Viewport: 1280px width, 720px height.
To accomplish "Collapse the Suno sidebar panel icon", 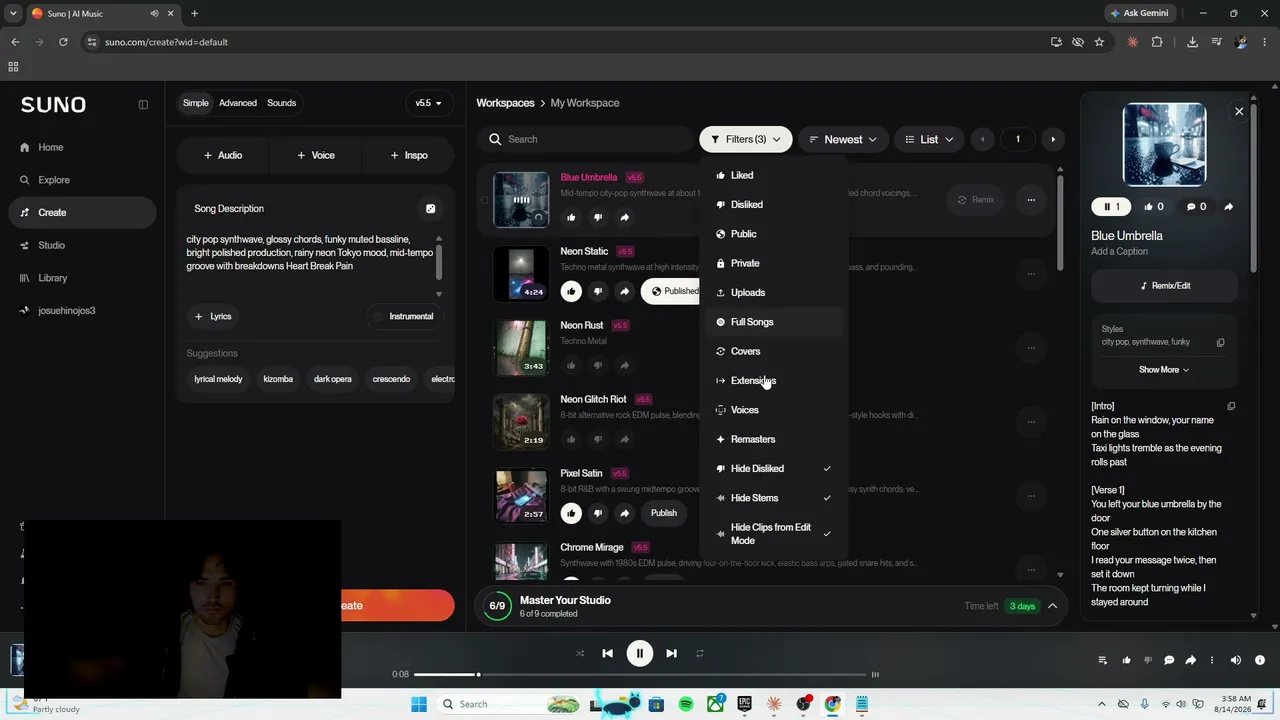I will [x=143, y=104].
